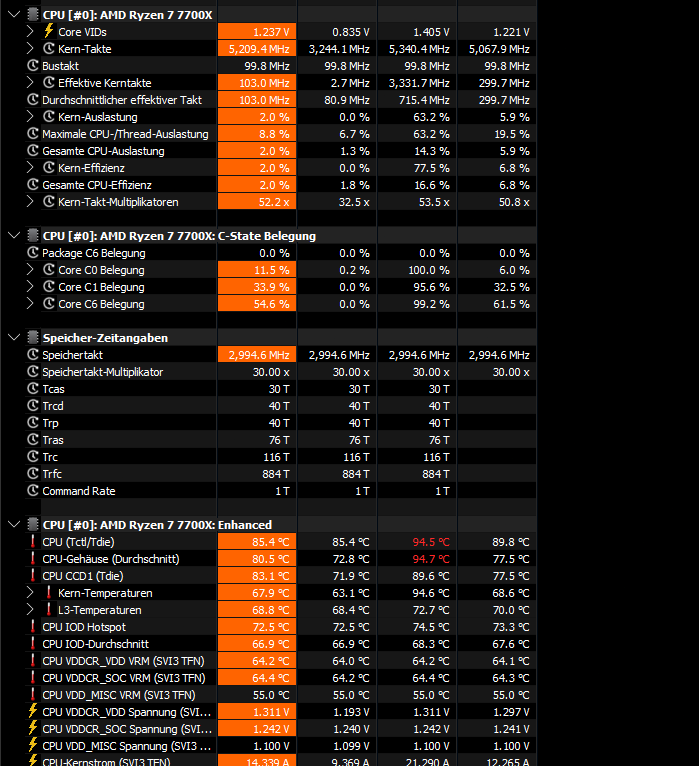Click thermometer icon beside CPU IOD-Durchschnitt

click(x=33, y=643)
